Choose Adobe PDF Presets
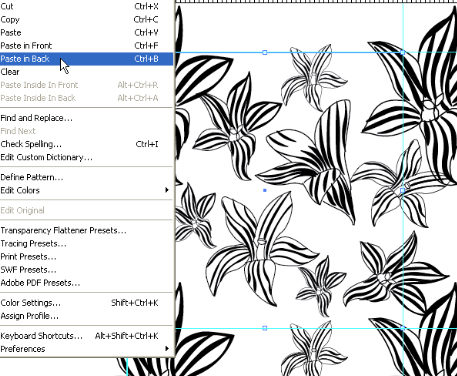Image resolution: width=457 pixels, height=376 pixels. point(86,283)
